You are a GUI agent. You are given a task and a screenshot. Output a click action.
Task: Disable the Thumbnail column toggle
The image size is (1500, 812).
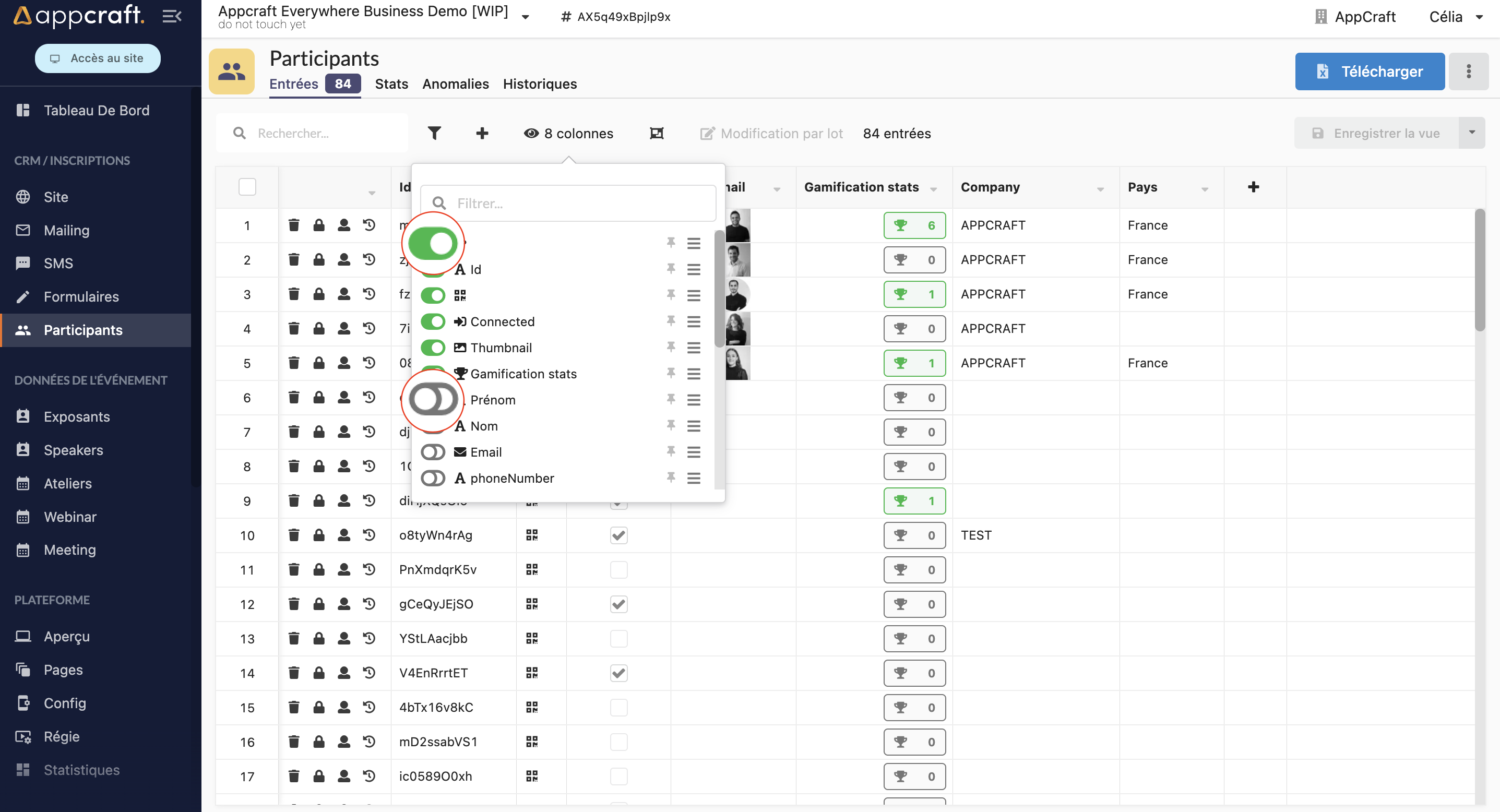tap(433, 348)
